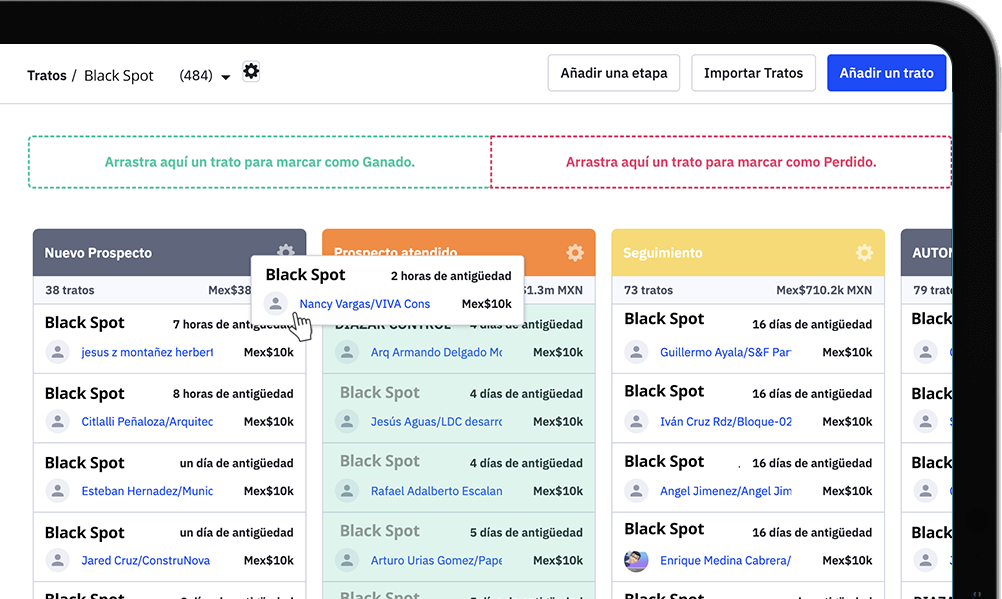Click avatar icon beside Nancy Vargas/VIVA Cons
This screenshot has width=1002, height=599.
click(275, 304)
